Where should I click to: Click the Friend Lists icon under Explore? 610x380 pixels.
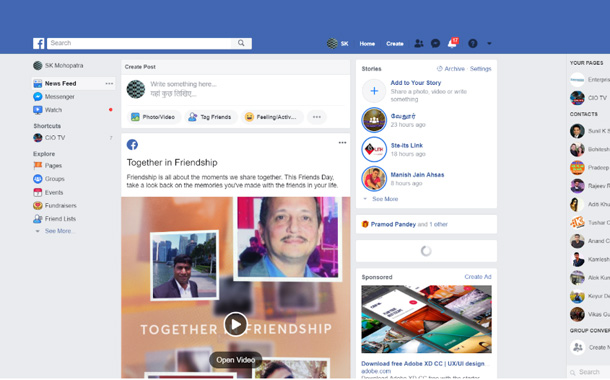[x=38, y=219]
